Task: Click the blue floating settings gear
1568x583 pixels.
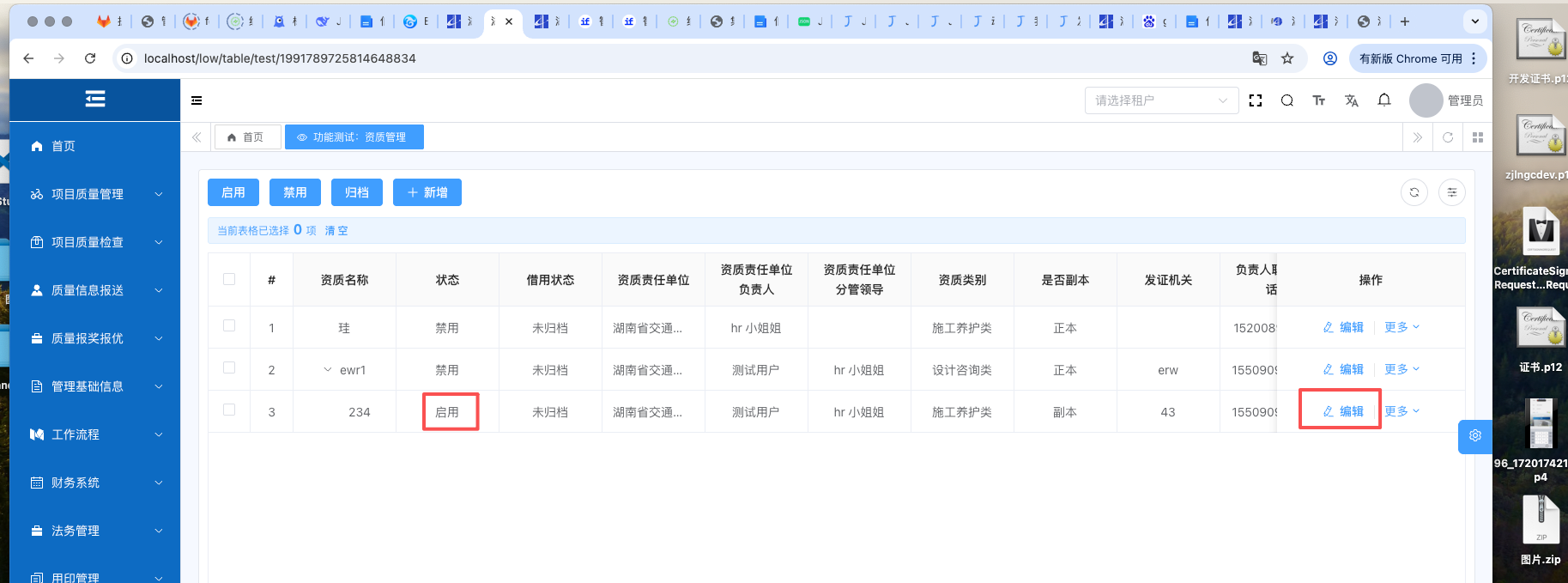Action: click(1474, 436)
